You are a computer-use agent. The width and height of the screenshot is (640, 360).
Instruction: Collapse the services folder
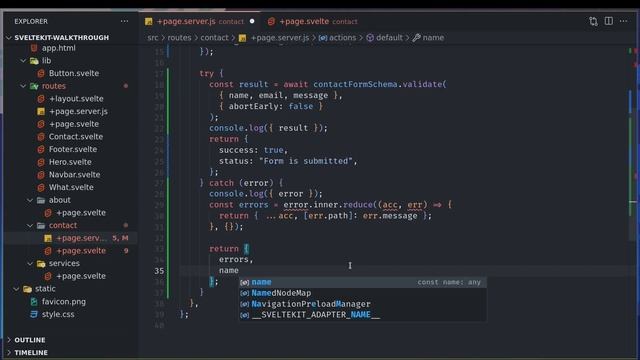[x=30, y=263]
